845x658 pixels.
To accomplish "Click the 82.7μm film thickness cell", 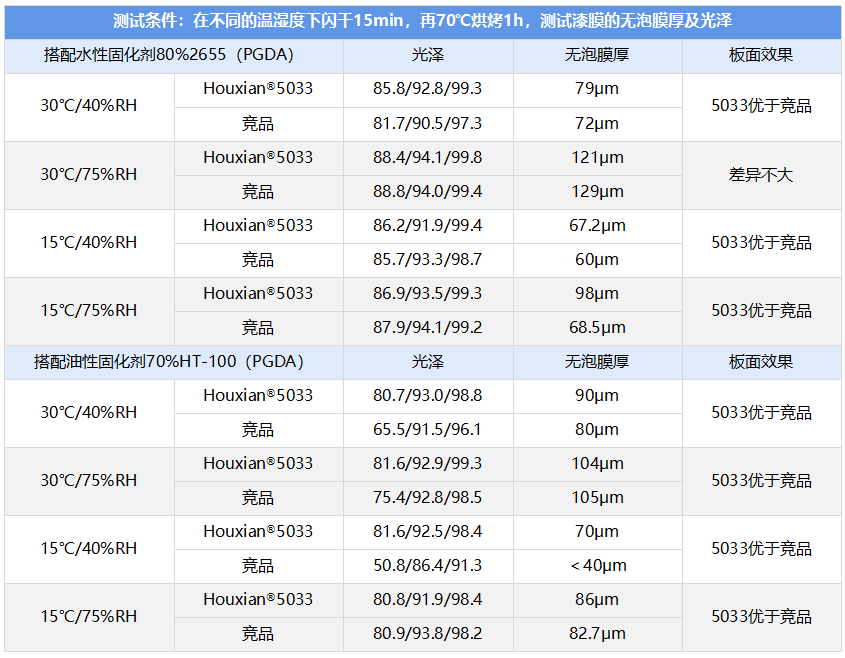I will coord(597,634).
